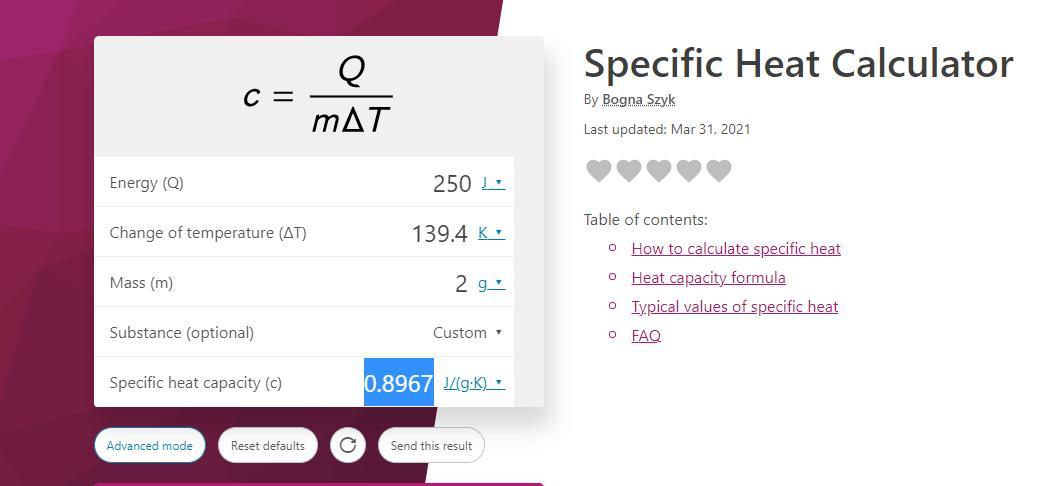
Task: Rate with the third heart icon
Action: (658, 171)
